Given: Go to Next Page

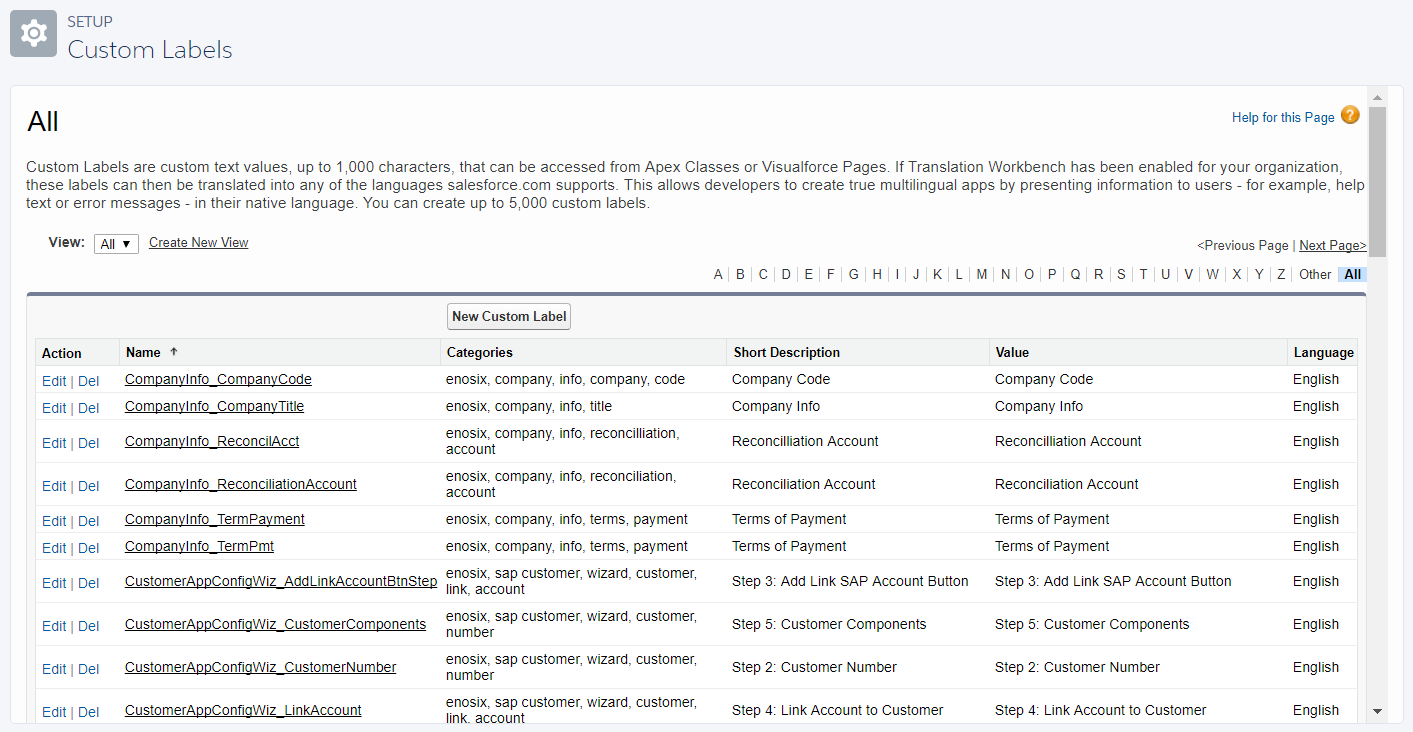Looking at the screenshot, I should tap(1333, 245).
